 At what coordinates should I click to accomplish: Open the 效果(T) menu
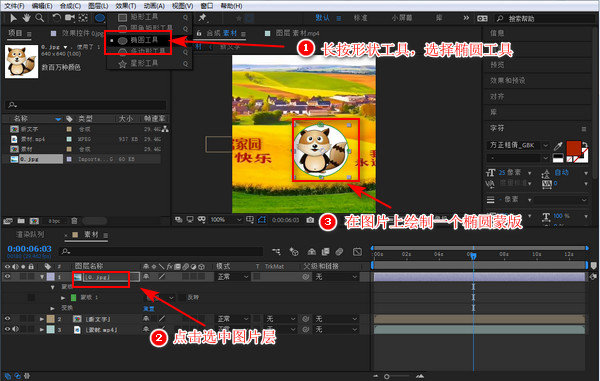pyautogui.click(x=126, y=6)
